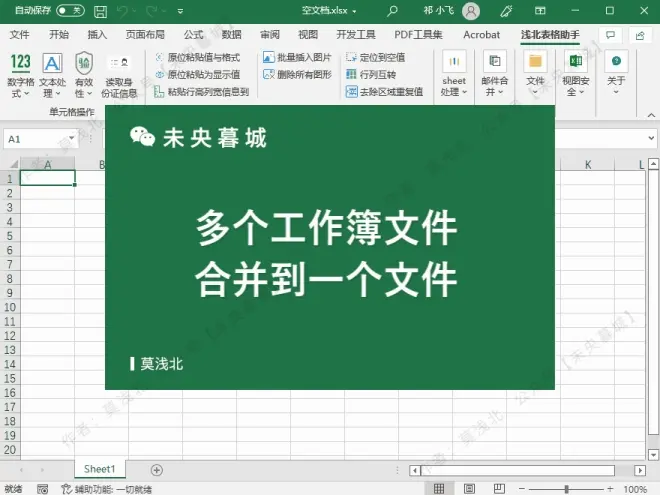The height and width of the screenshot is (495, 660).
Task: Switch to Page Layout view icon
Action: click(469, 489)
